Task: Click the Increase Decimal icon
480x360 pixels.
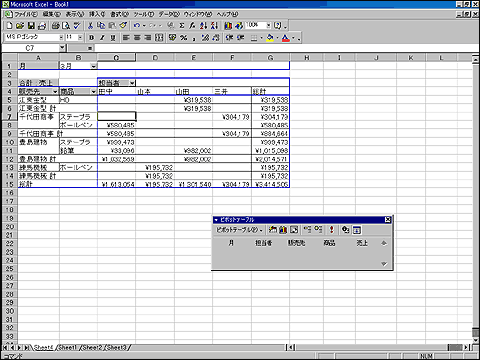Action: coord(205,38)
